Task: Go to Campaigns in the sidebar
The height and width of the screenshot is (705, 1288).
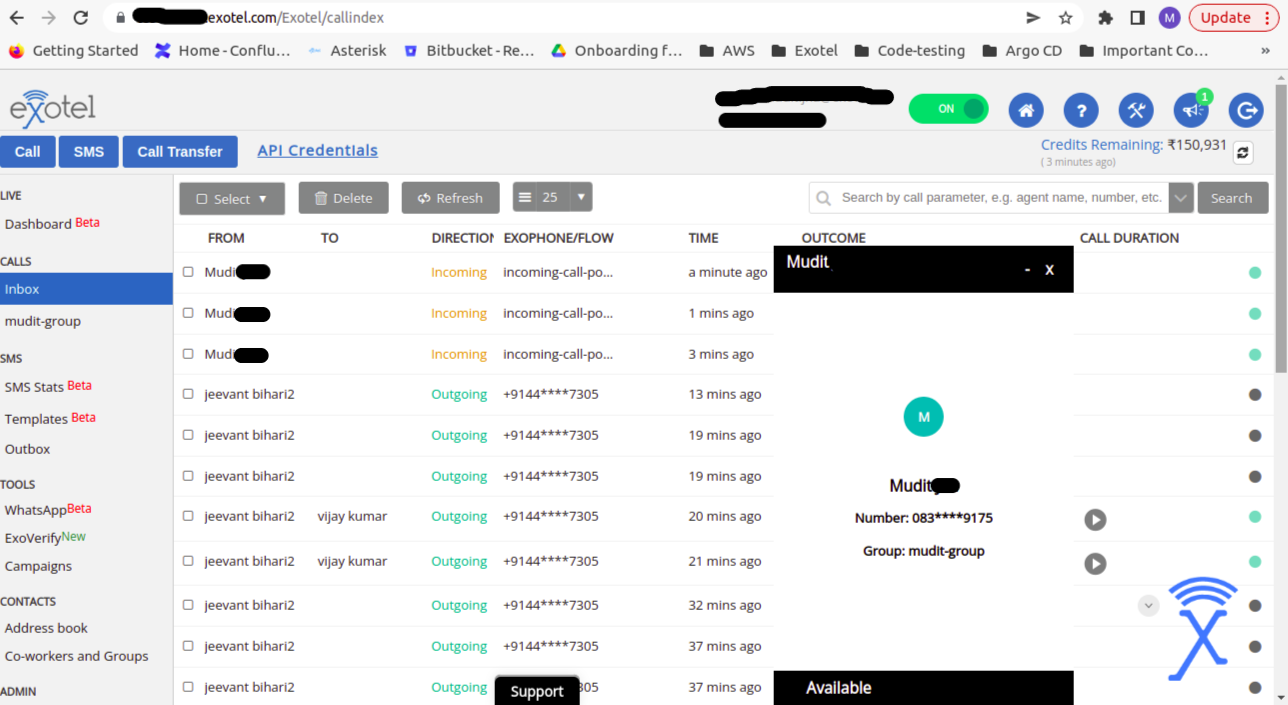Action: [x=38, y=566]
